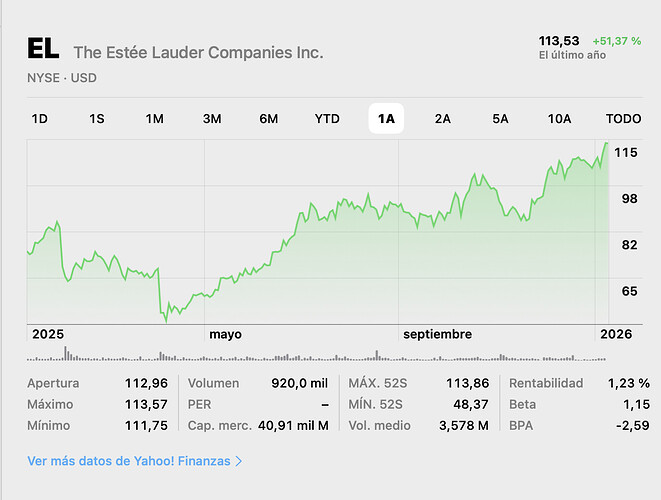Open Ver más datos de Yahoo! Finanzas link
This screenshot has width=661, height=500.
coord(130,461)
